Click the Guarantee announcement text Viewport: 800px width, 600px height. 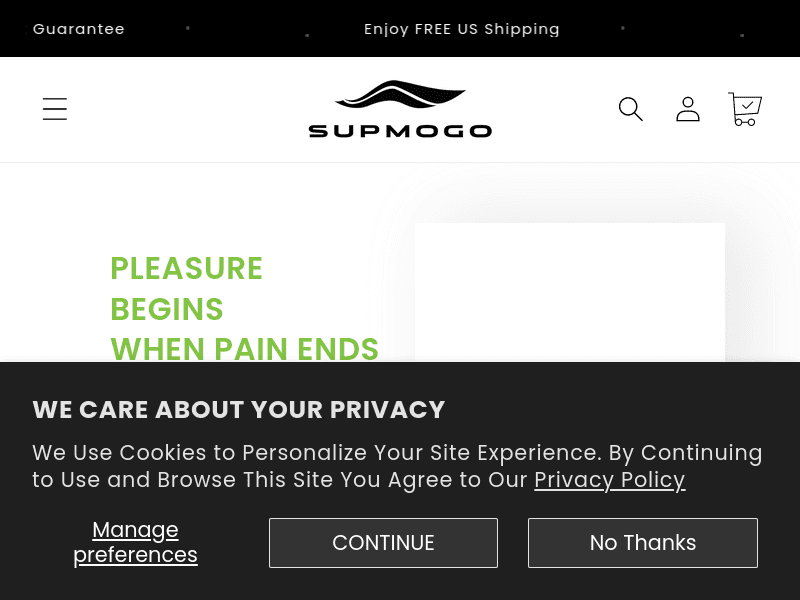click(x=79, y=29)
